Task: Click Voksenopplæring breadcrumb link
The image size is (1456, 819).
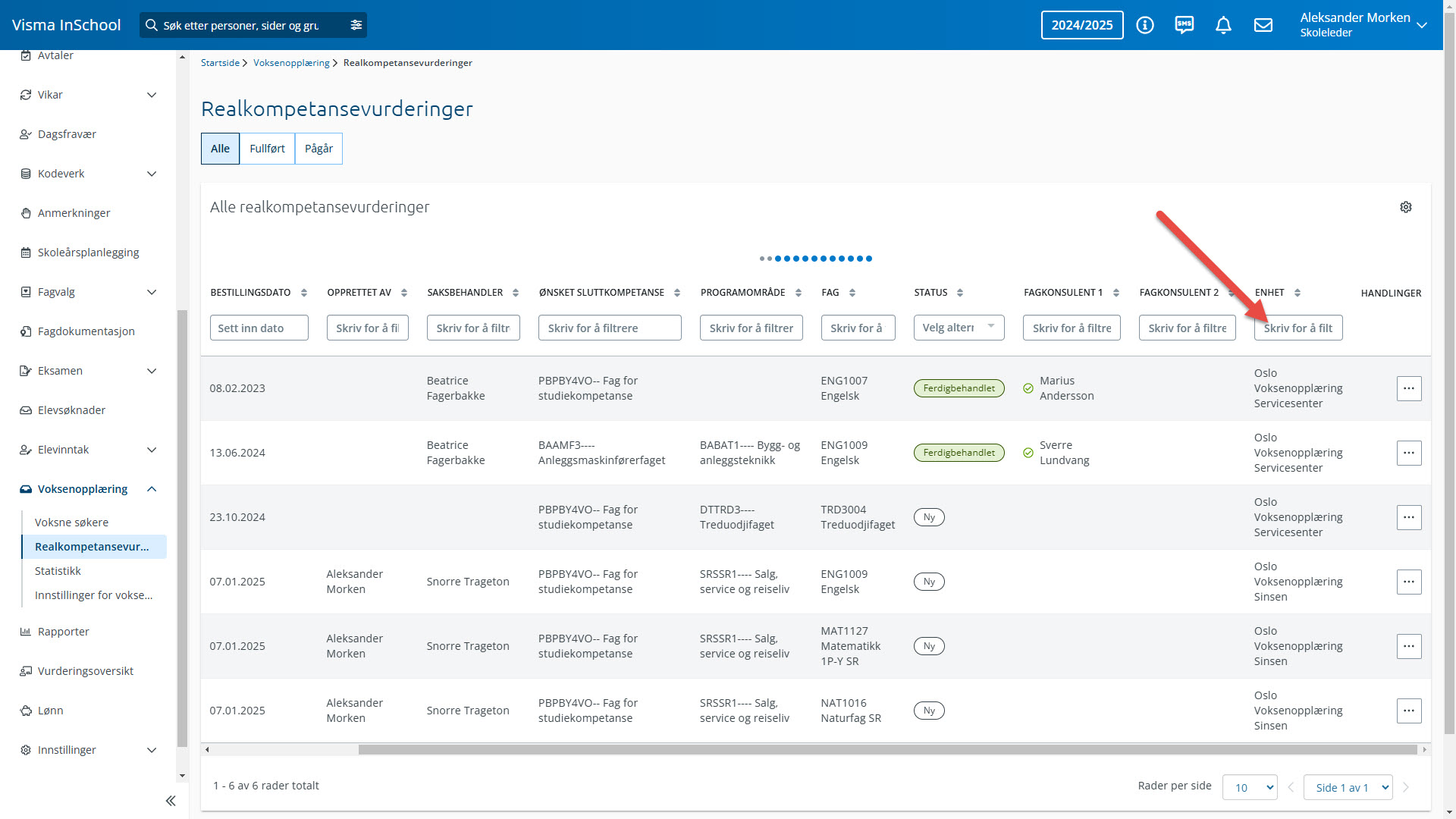Action: 291,63
